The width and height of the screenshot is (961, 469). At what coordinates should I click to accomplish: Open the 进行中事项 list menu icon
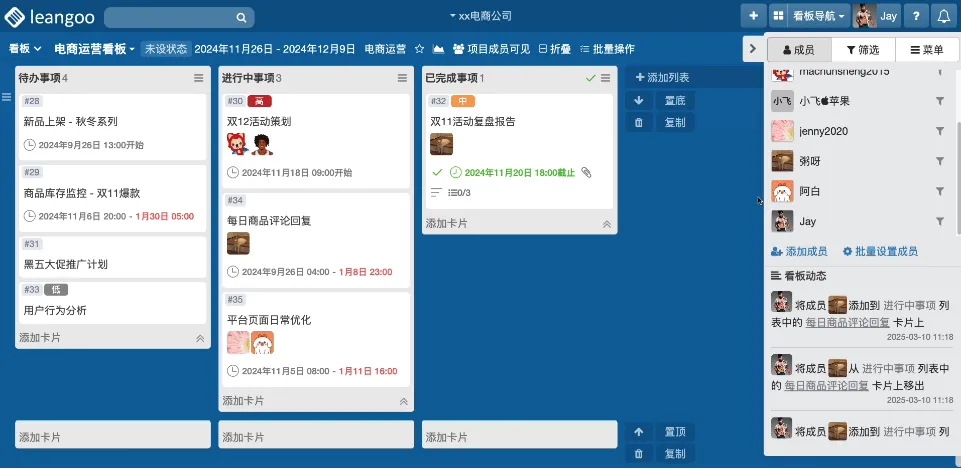tap(402, 78)
